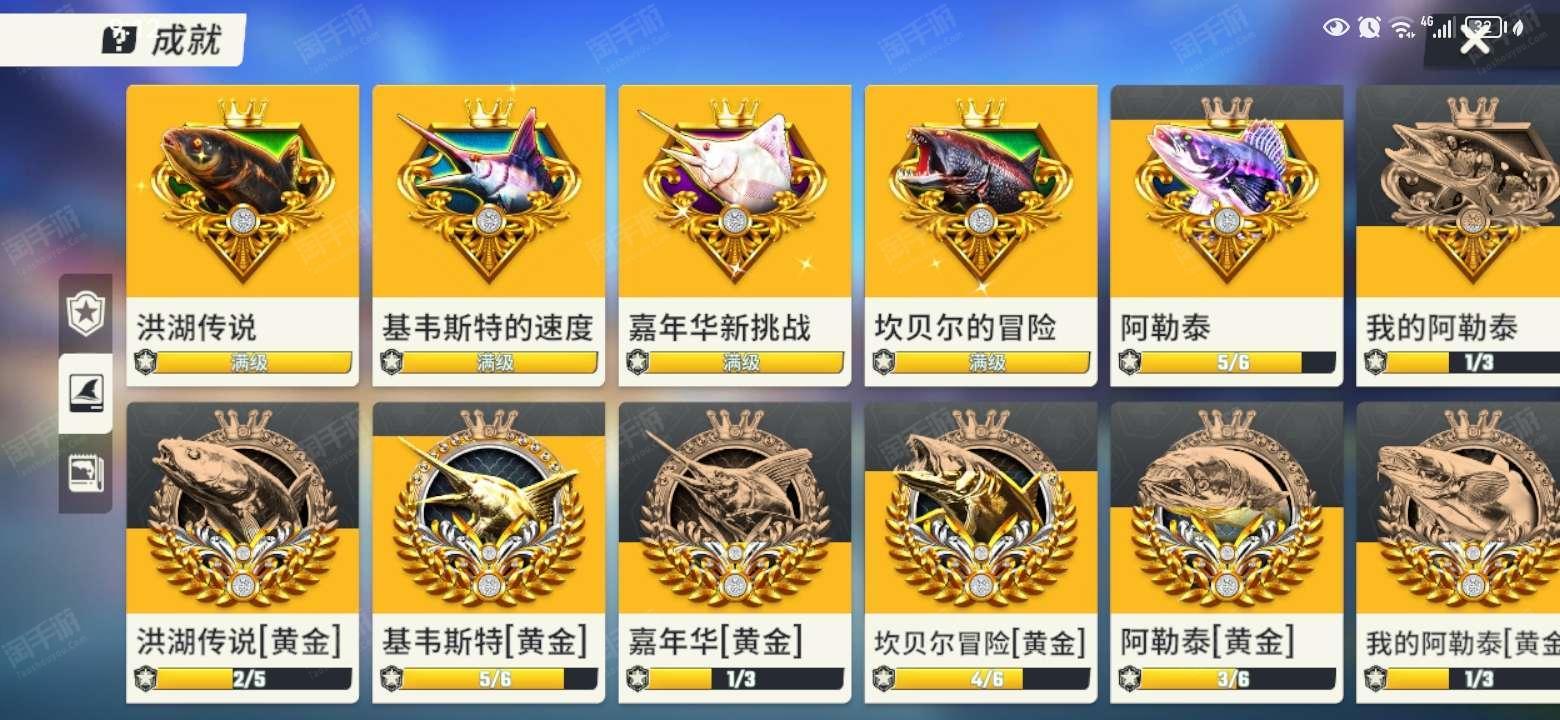Select the shark fin sidebar tab
1560x720 pixels.
click(86, 393)
